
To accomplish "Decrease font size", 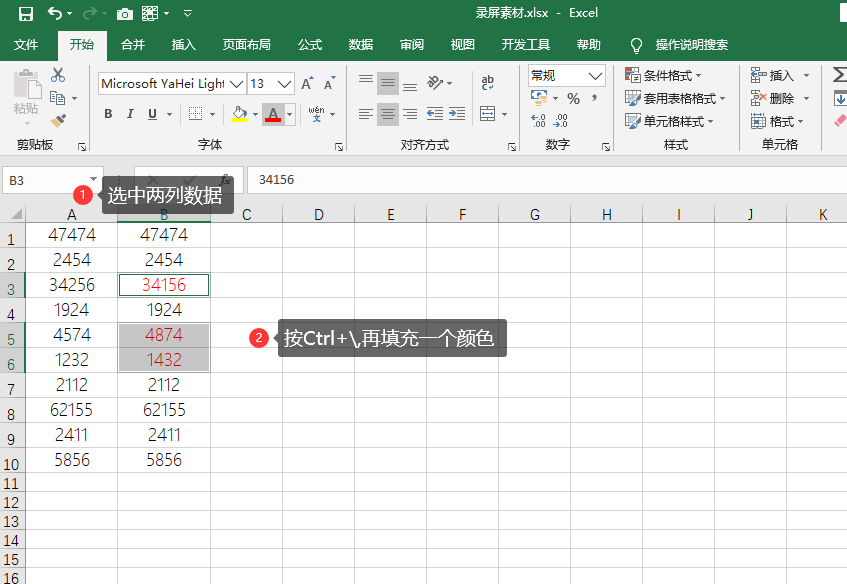I will pyautogui.click(x=329, y=84).
